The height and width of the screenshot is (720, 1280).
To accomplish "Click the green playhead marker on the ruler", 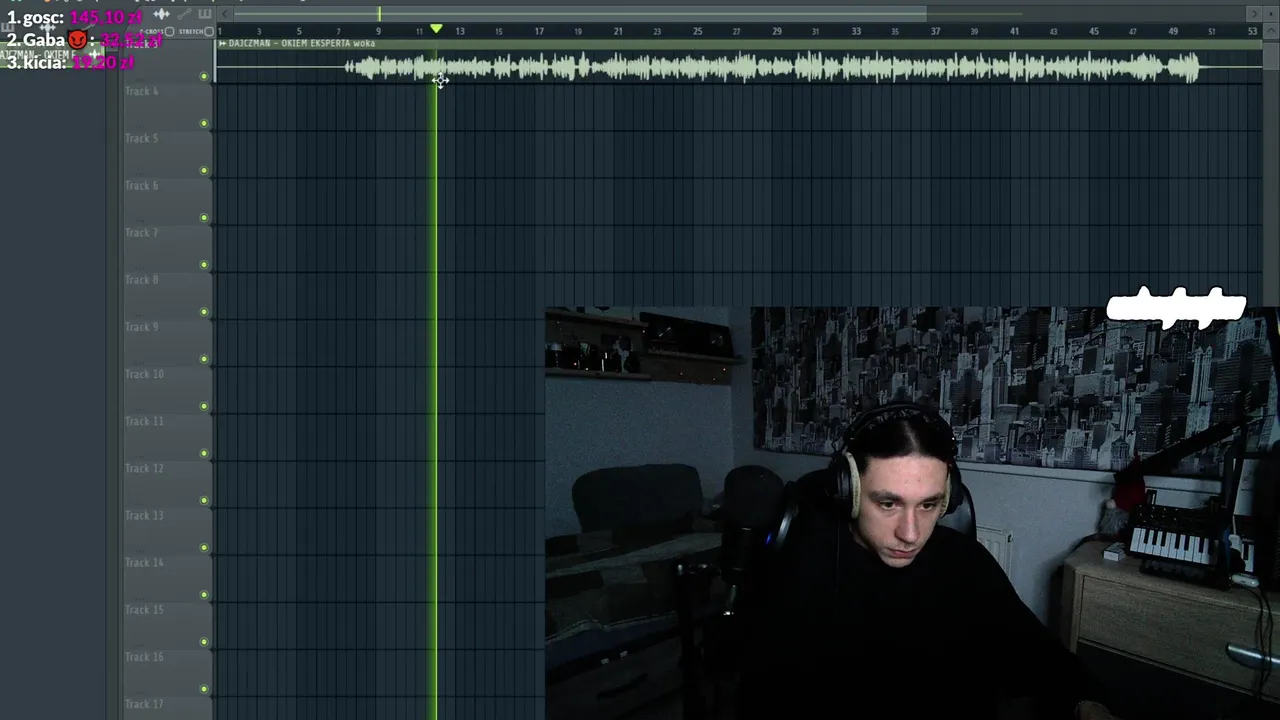I will click(x=436, y=30).
